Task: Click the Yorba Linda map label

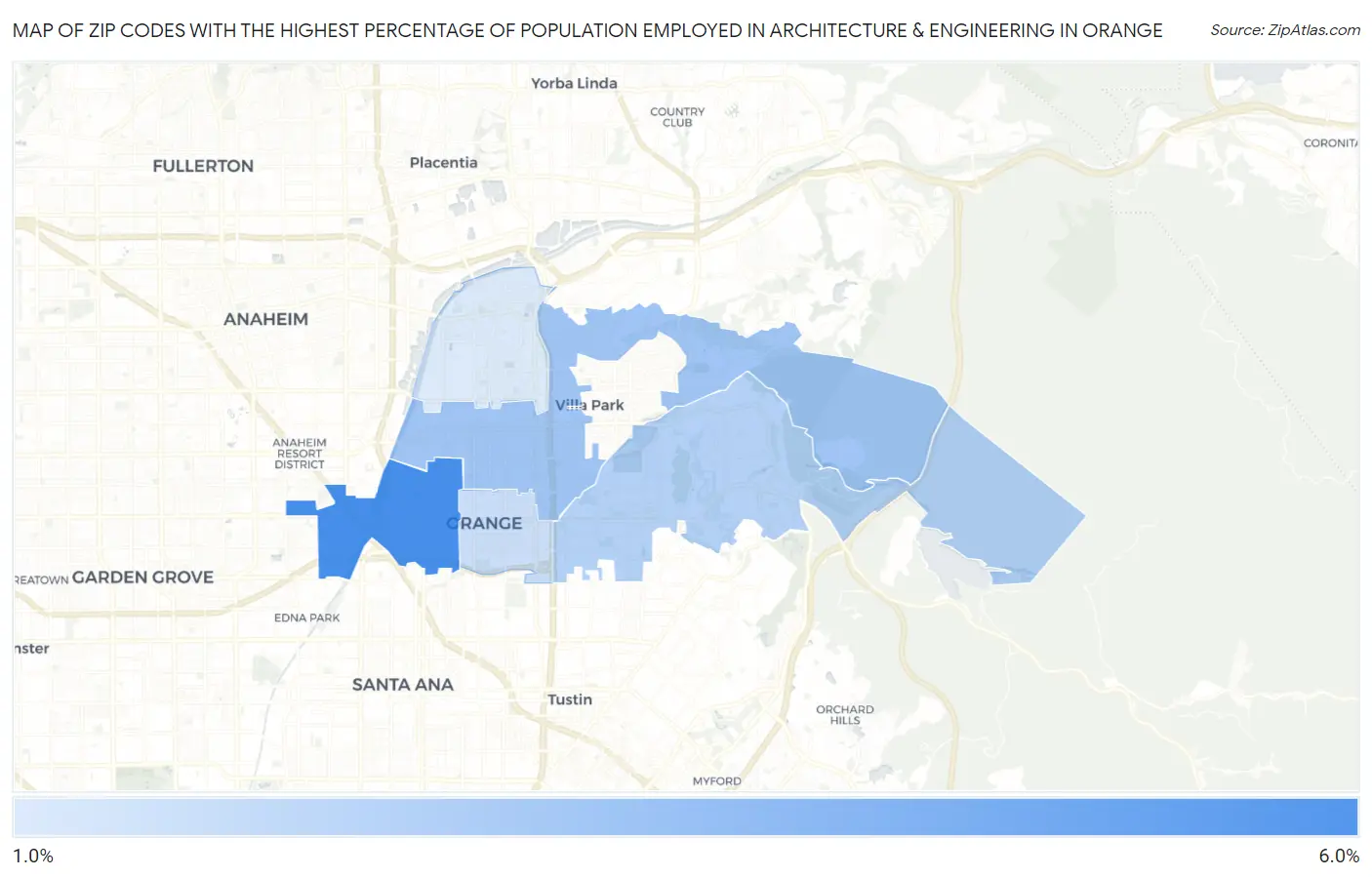Action: point(574,83)
